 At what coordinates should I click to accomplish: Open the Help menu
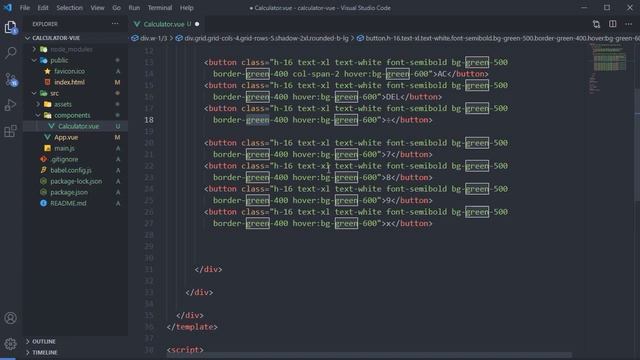[x=187, y=8]
